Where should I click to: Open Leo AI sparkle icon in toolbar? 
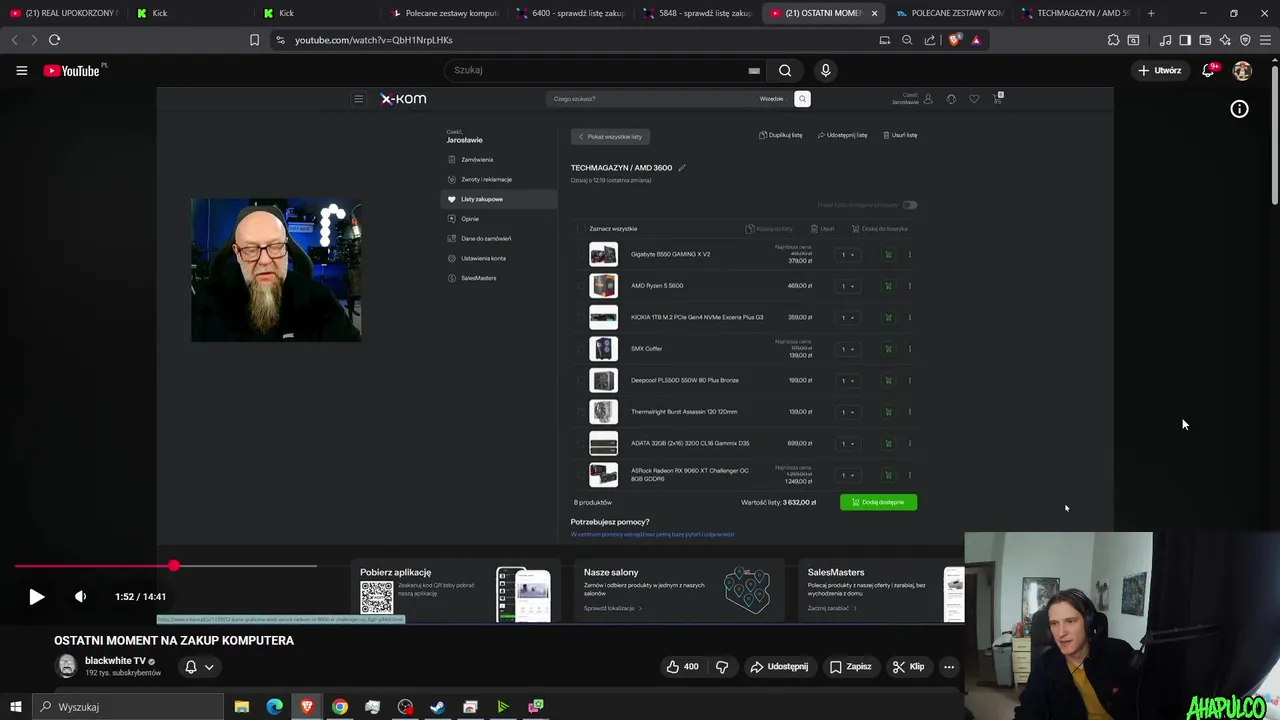[x=1225, y=40]
